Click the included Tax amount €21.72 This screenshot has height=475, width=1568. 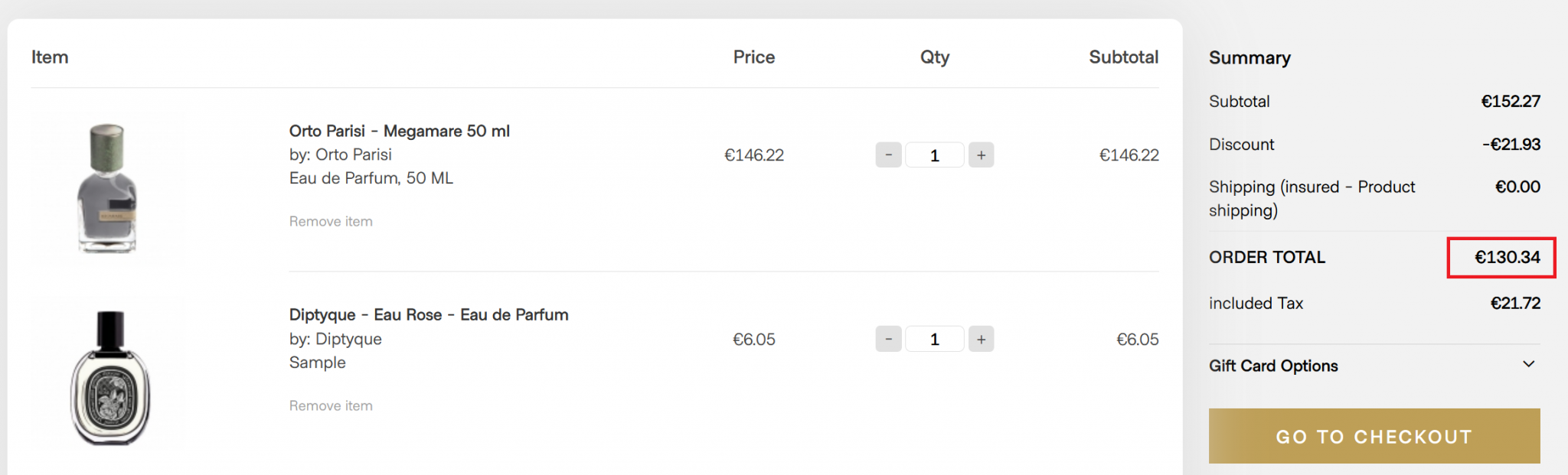tap(1514, 303)
